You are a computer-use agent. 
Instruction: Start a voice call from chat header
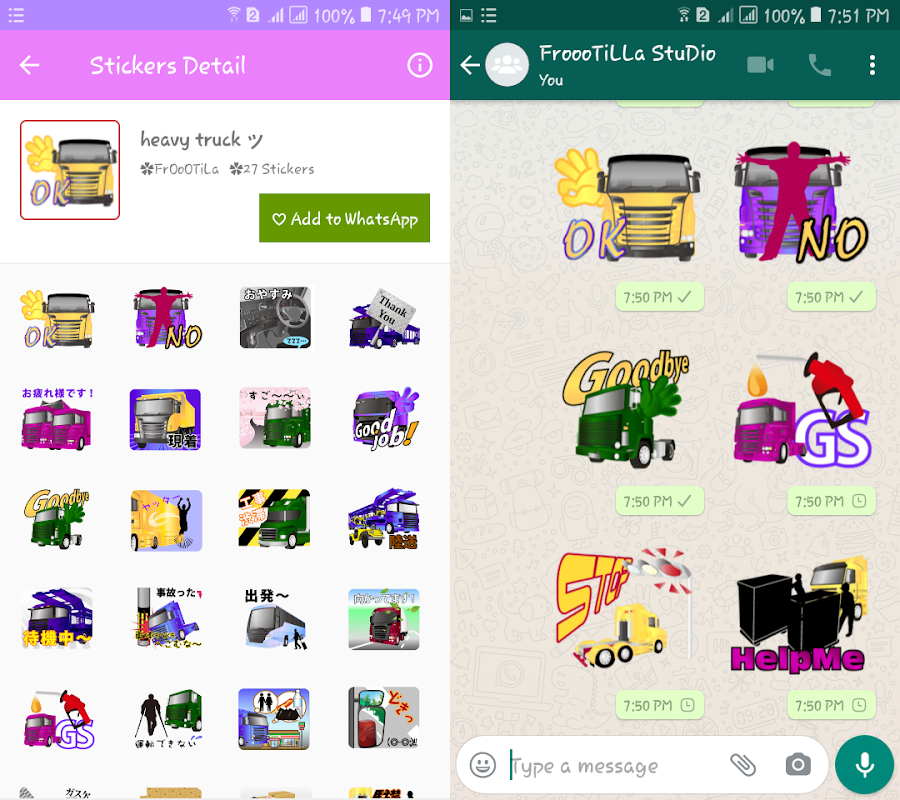click(x=819, y=65)
